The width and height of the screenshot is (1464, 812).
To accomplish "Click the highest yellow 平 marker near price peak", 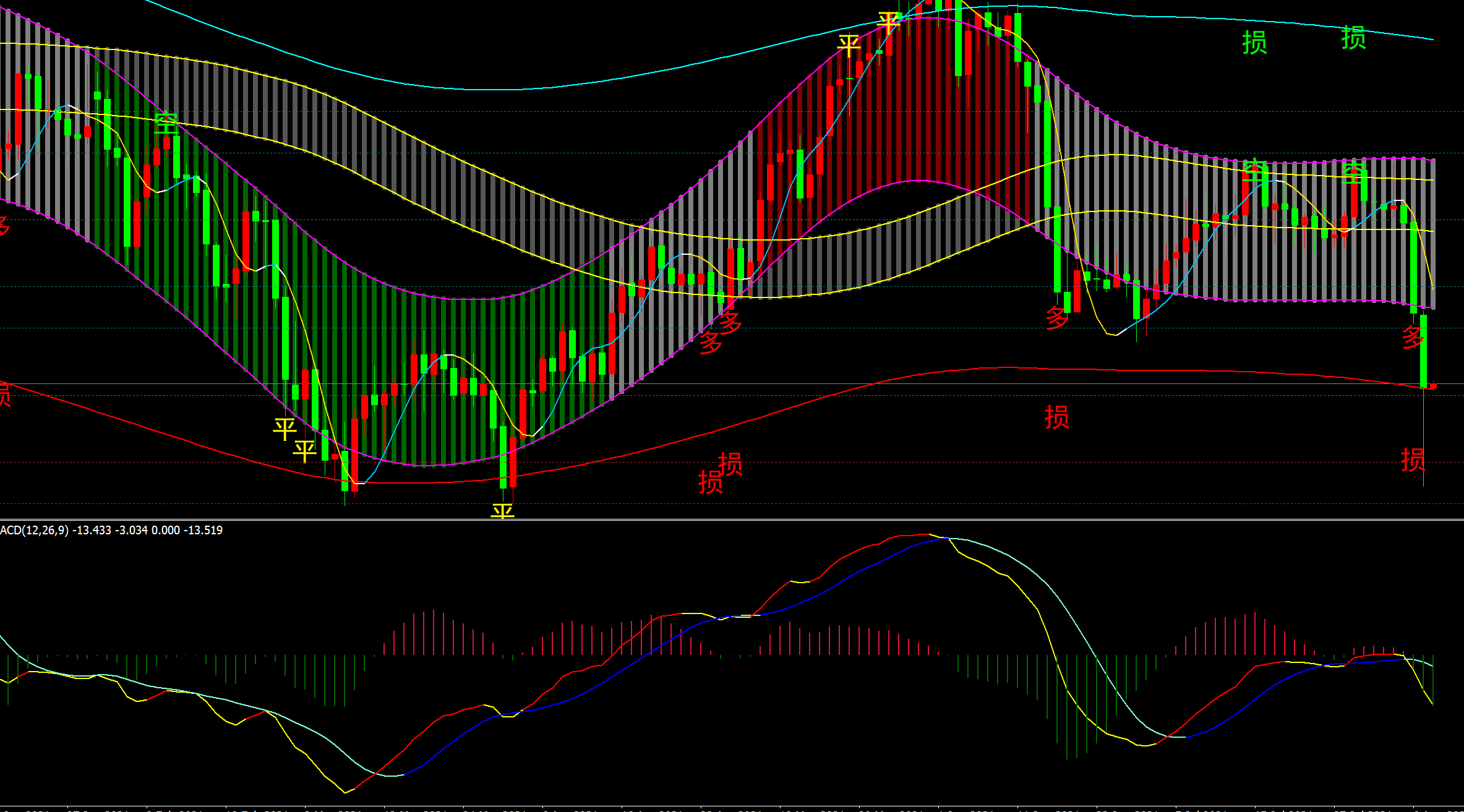I will (x=889, y=24).
